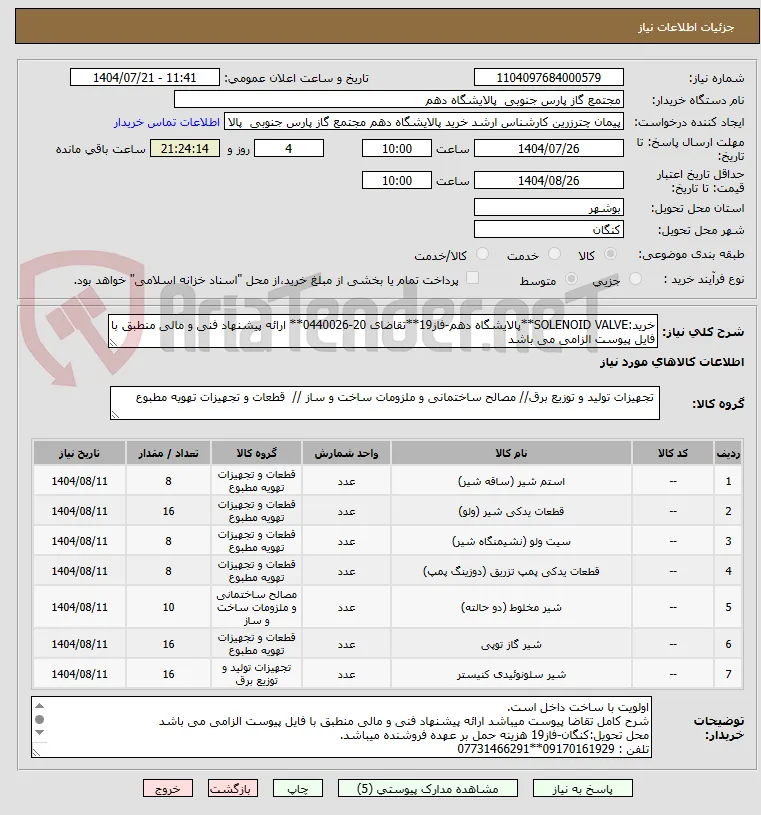Click the ردیف column header
761x815 pixels.
728,453
